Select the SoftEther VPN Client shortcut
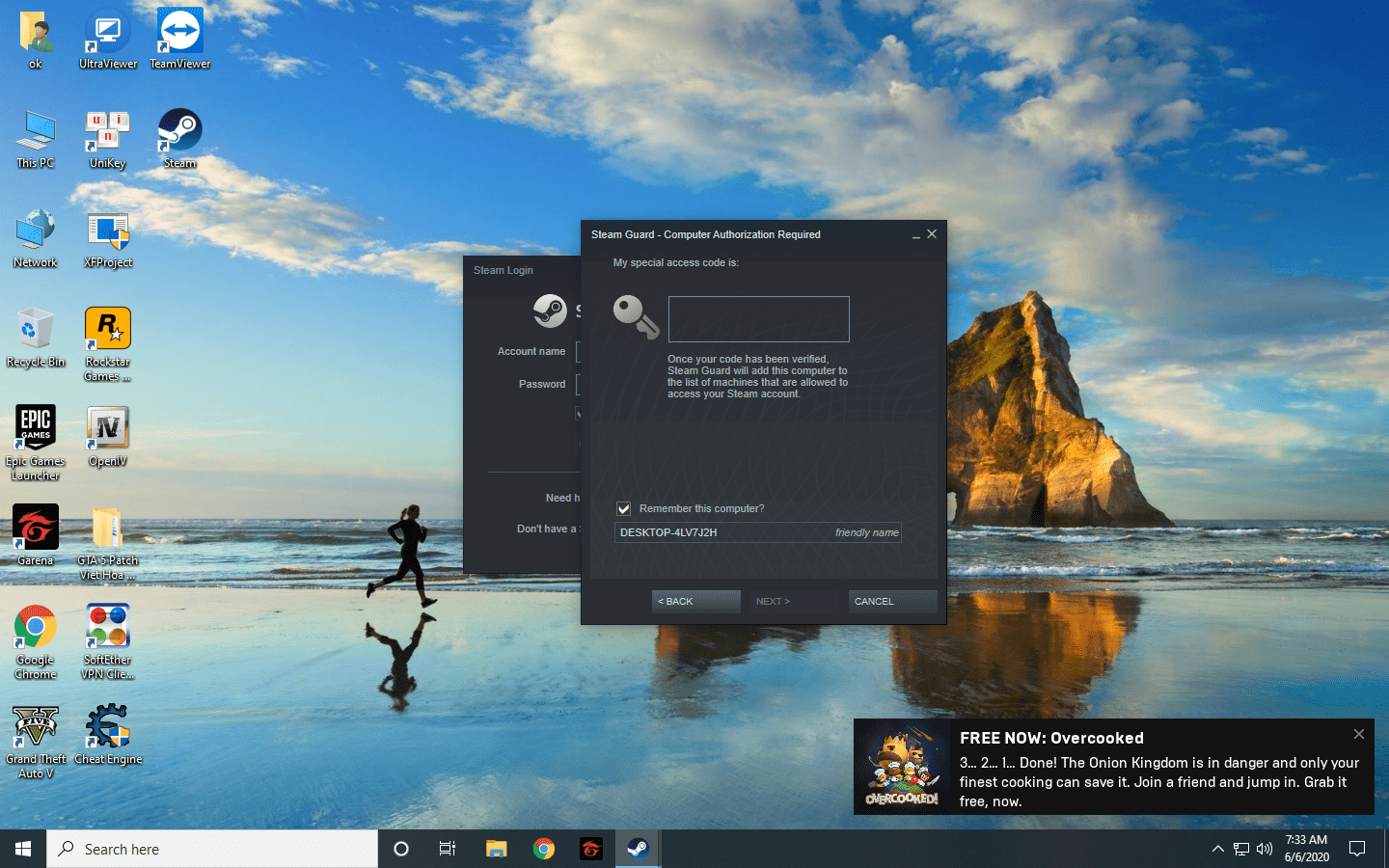 pos(108,643)
